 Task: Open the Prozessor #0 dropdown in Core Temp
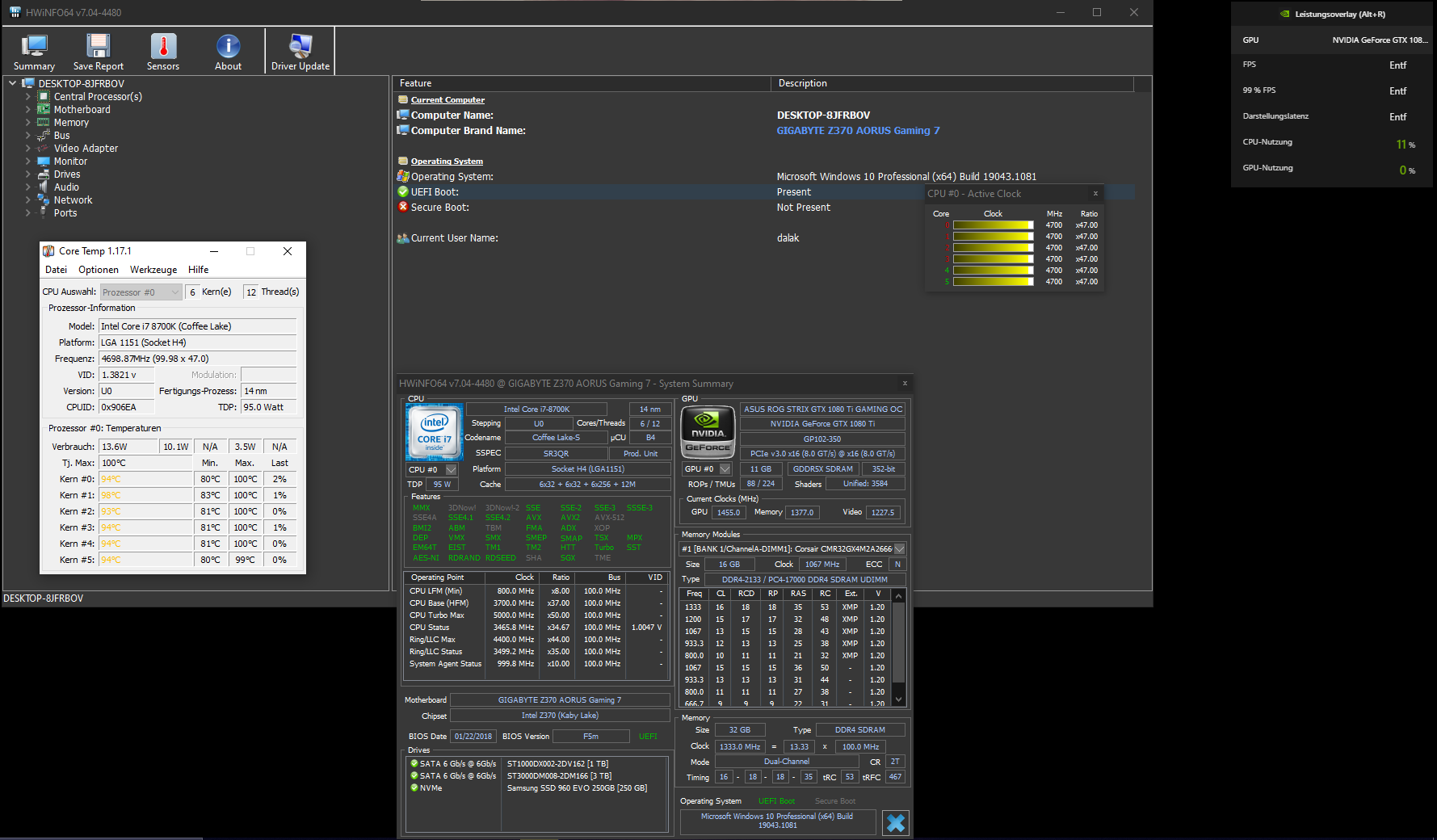(x=141, y=292)
